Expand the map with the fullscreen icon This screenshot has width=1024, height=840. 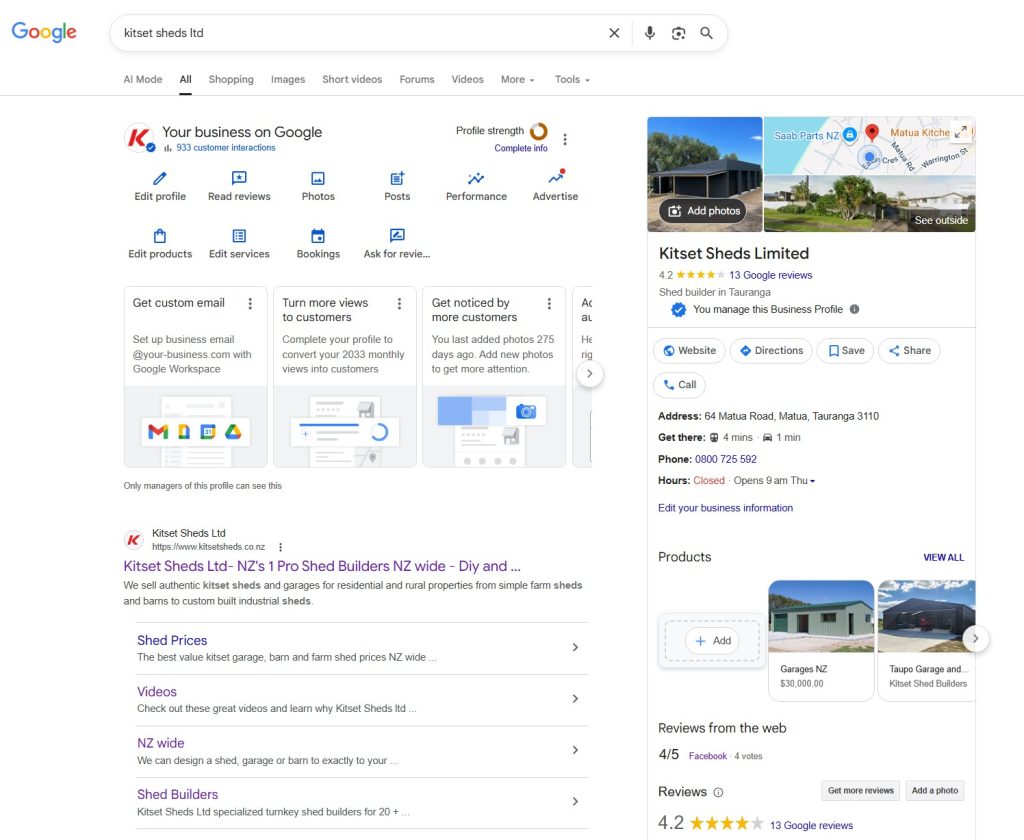[x=961, y=132]
